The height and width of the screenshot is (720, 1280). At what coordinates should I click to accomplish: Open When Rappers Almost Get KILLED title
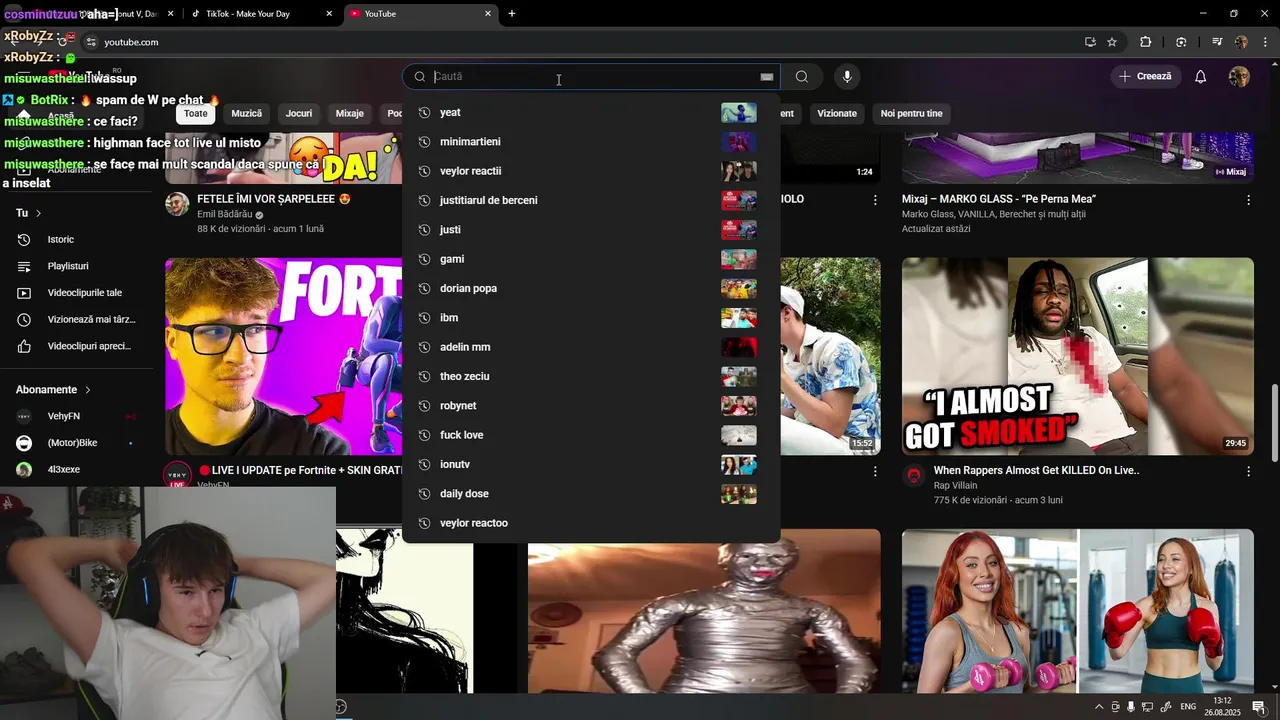coord(1036,470)
